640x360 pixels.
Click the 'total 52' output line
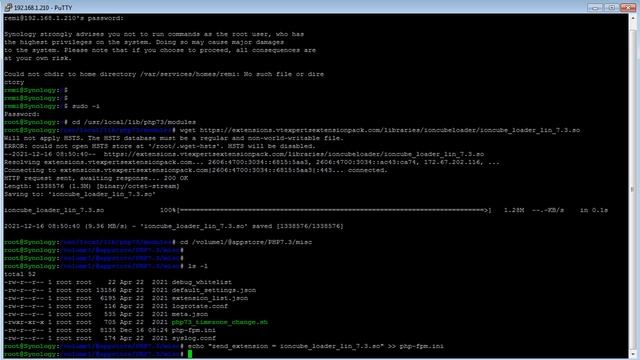pos(20,274)
